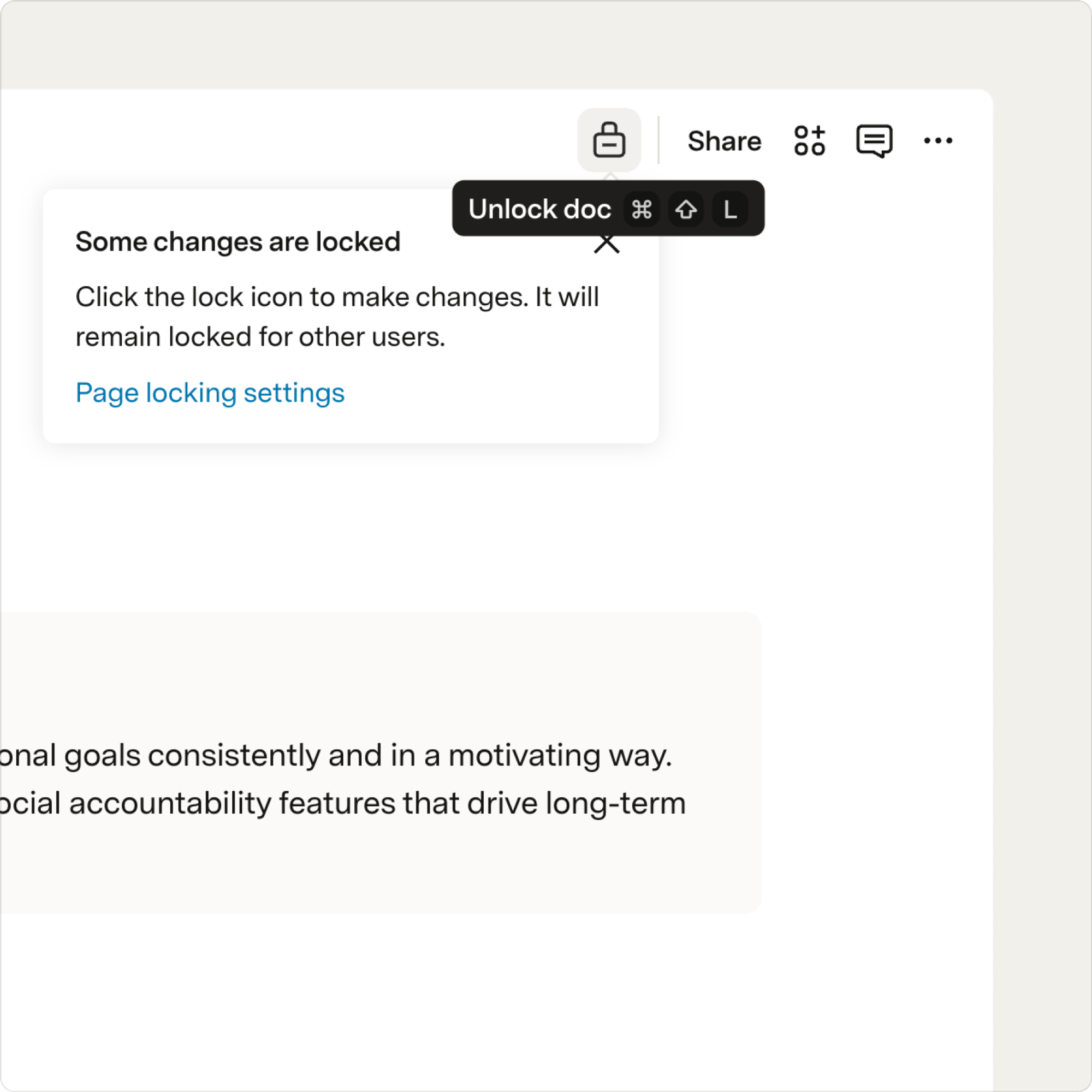The width and height of the screenshot is (1092, 1092).
Task: Click the Command key symbol in tooltip
Action: click(x=642, y=210)
